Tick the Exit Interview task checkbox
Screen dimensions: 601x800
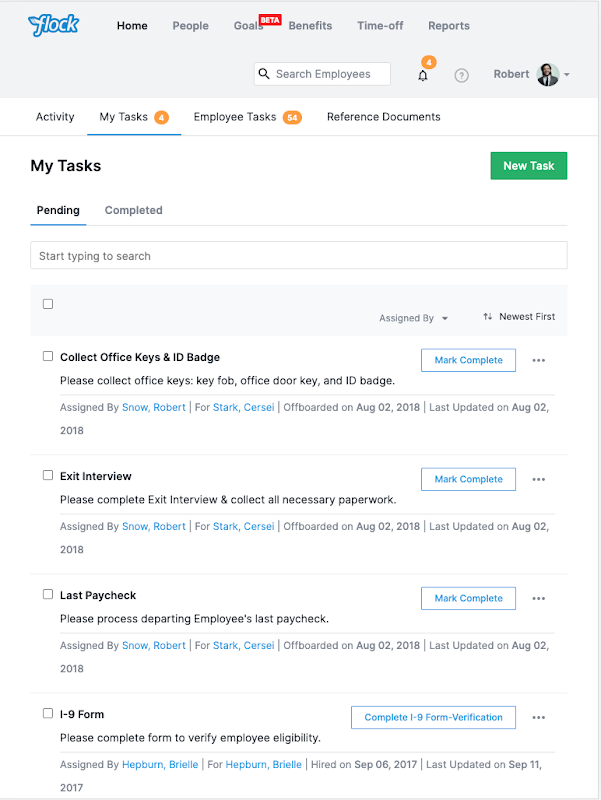click(48, 475)
